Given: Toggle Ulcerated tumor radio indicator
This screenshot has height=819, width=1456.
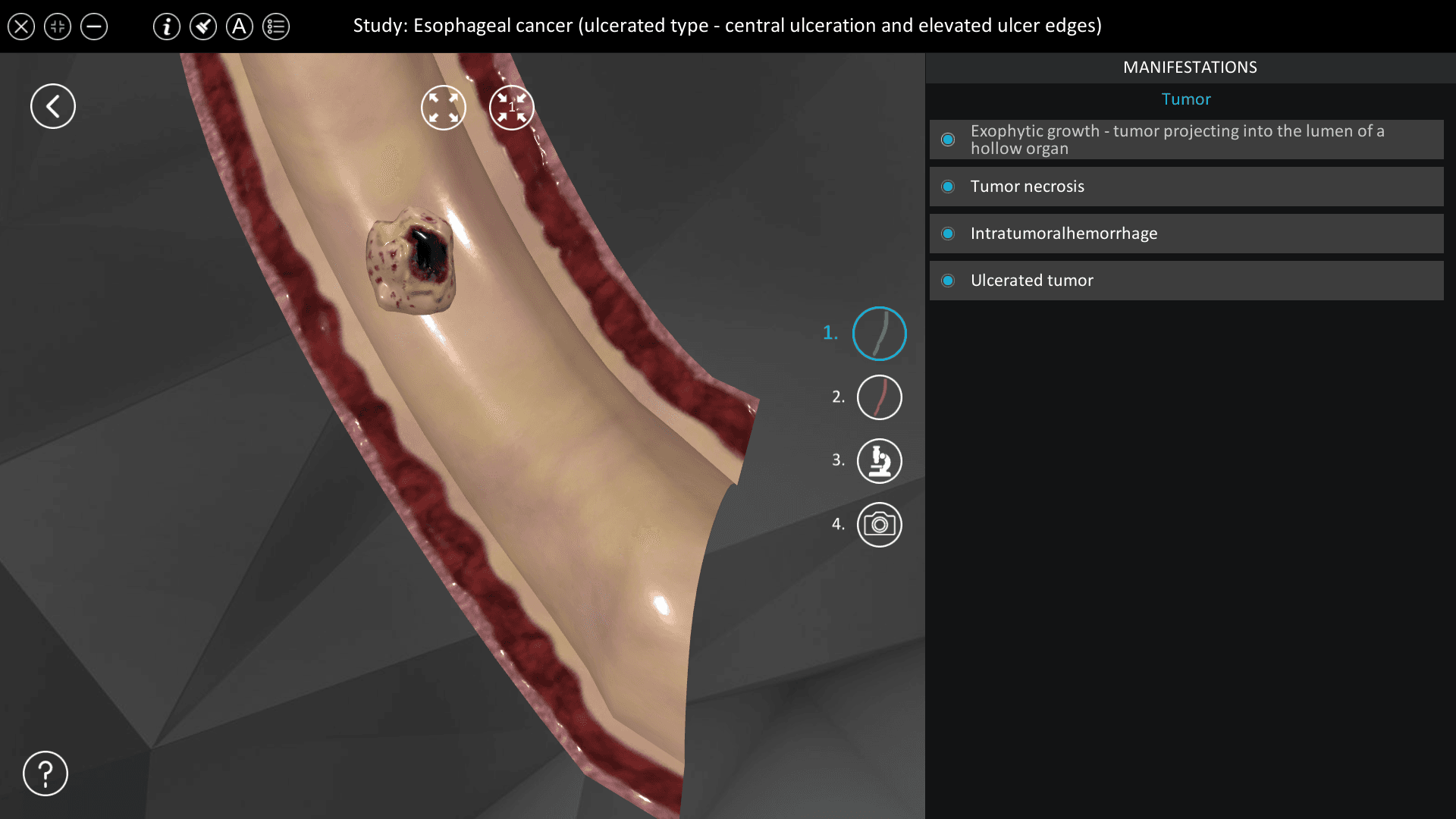Looking at the screenshot, I should click(x=948, y=281).
